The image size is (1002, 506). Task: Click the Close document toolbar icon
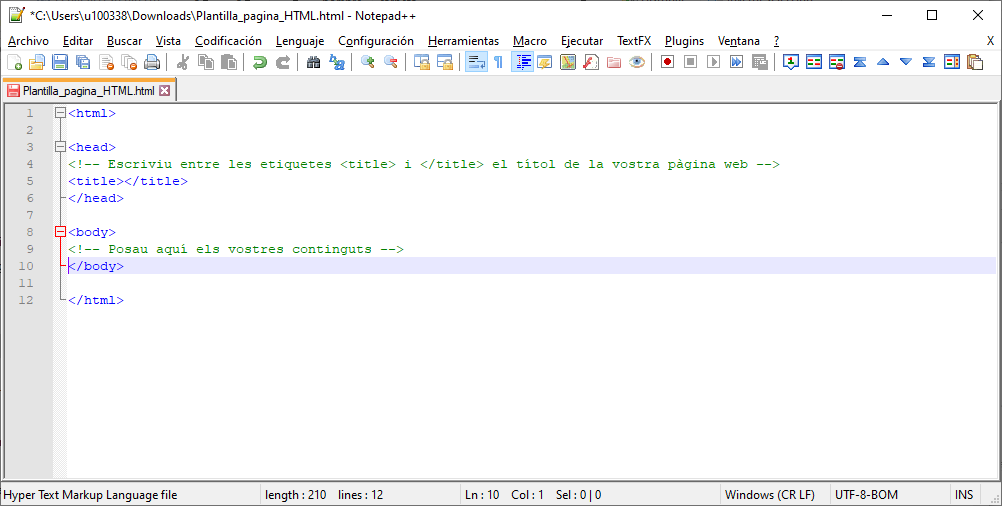(x=106, y=62)
